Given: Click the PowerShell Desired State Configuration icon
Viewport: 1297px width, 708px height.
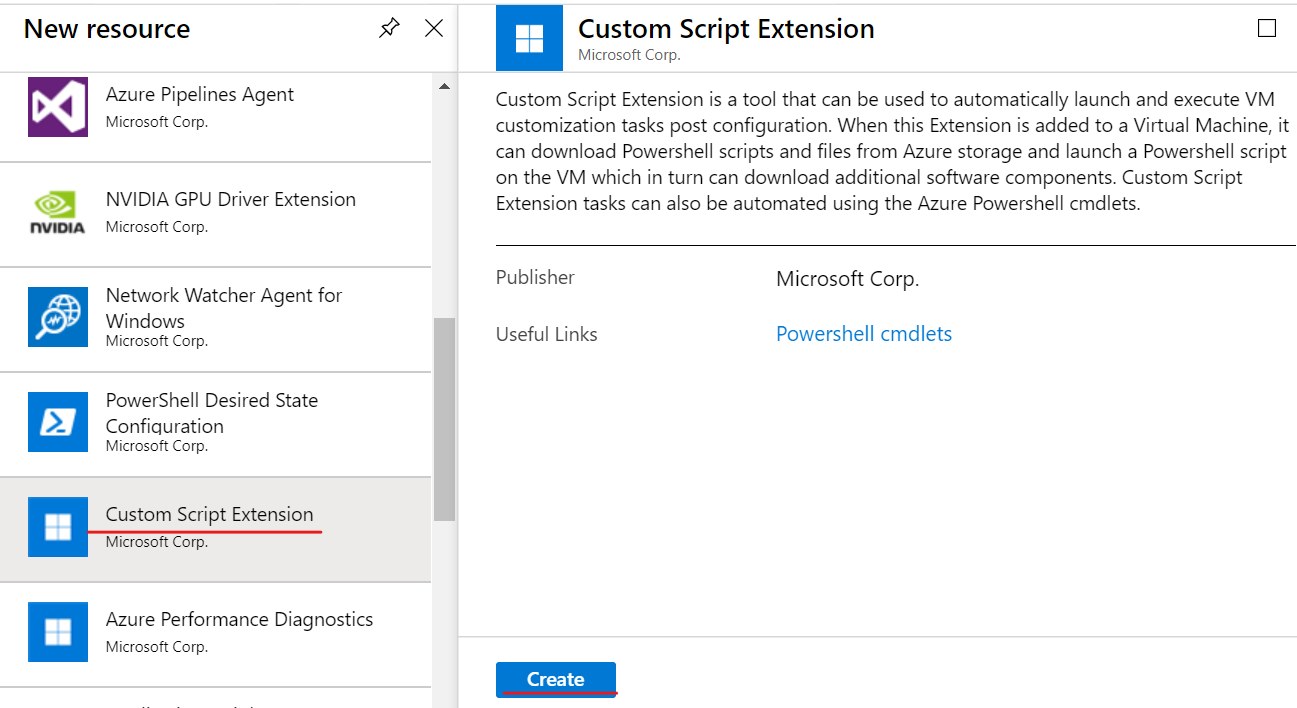Looking at the screenshot, I should click(x=58, y=422).
